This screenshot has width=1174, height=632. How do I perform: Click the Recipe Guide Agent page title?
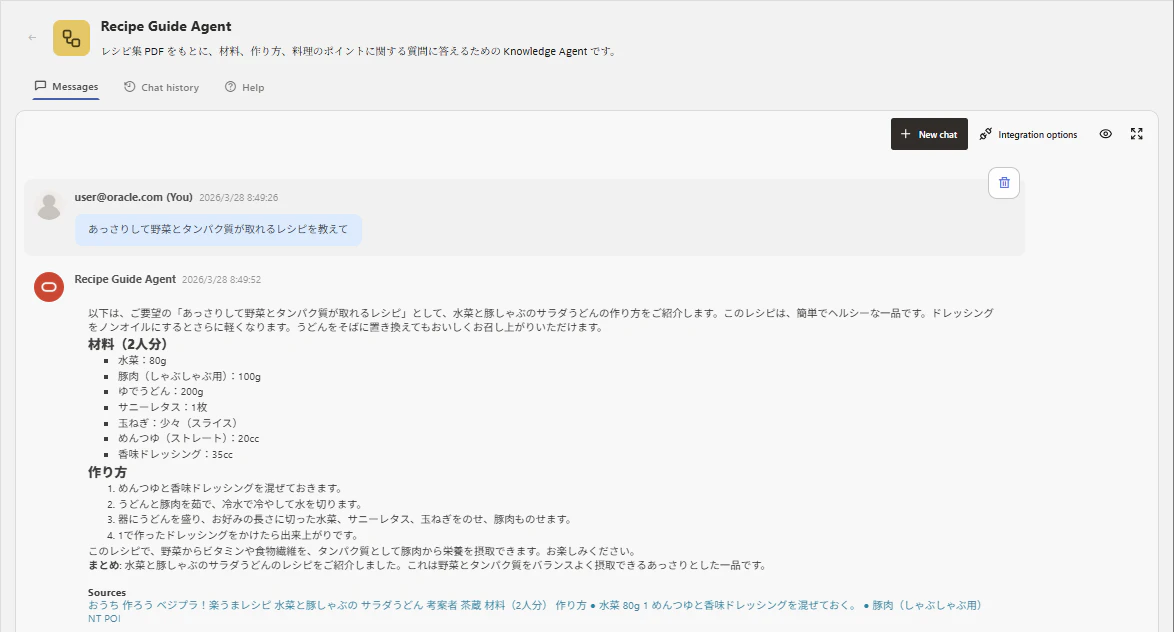[166, 26]
